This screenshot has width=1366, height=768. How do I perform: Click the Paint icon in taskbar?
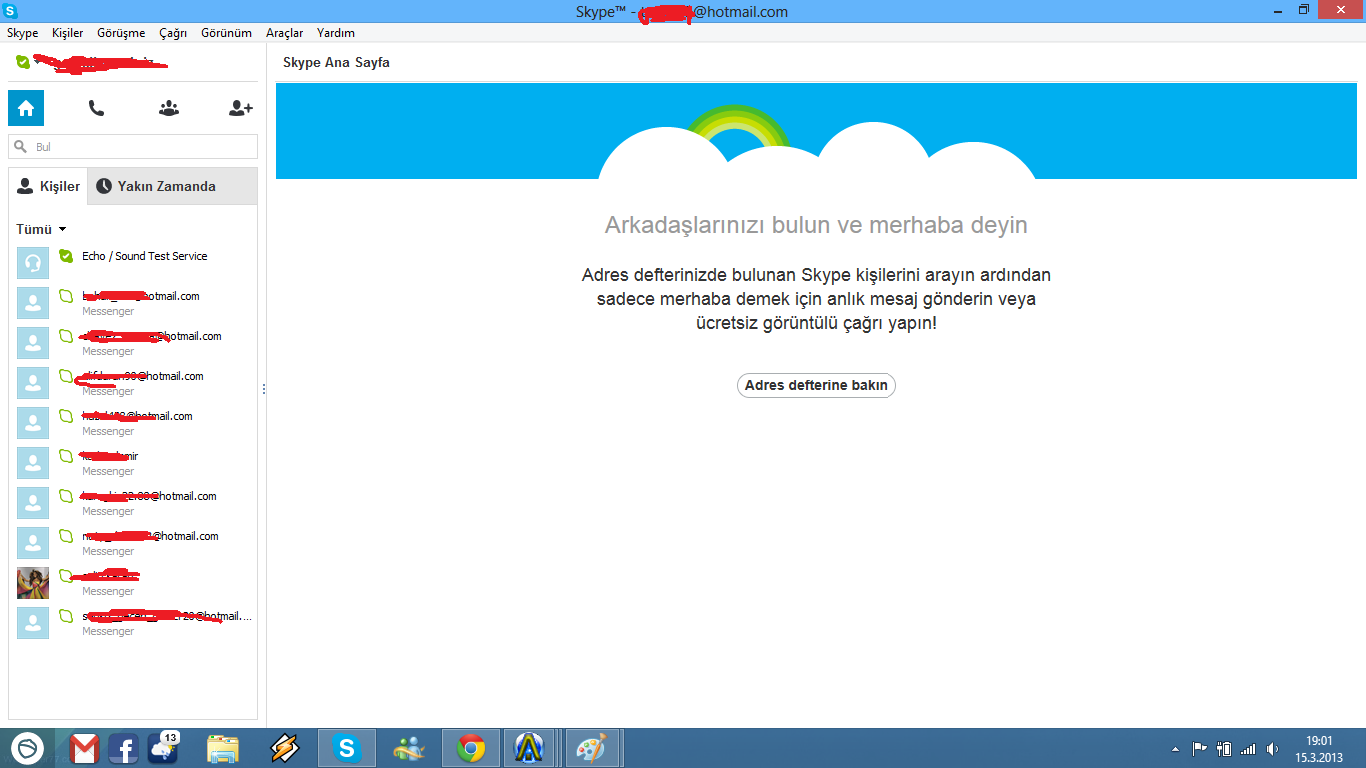[x=593, y=748]
